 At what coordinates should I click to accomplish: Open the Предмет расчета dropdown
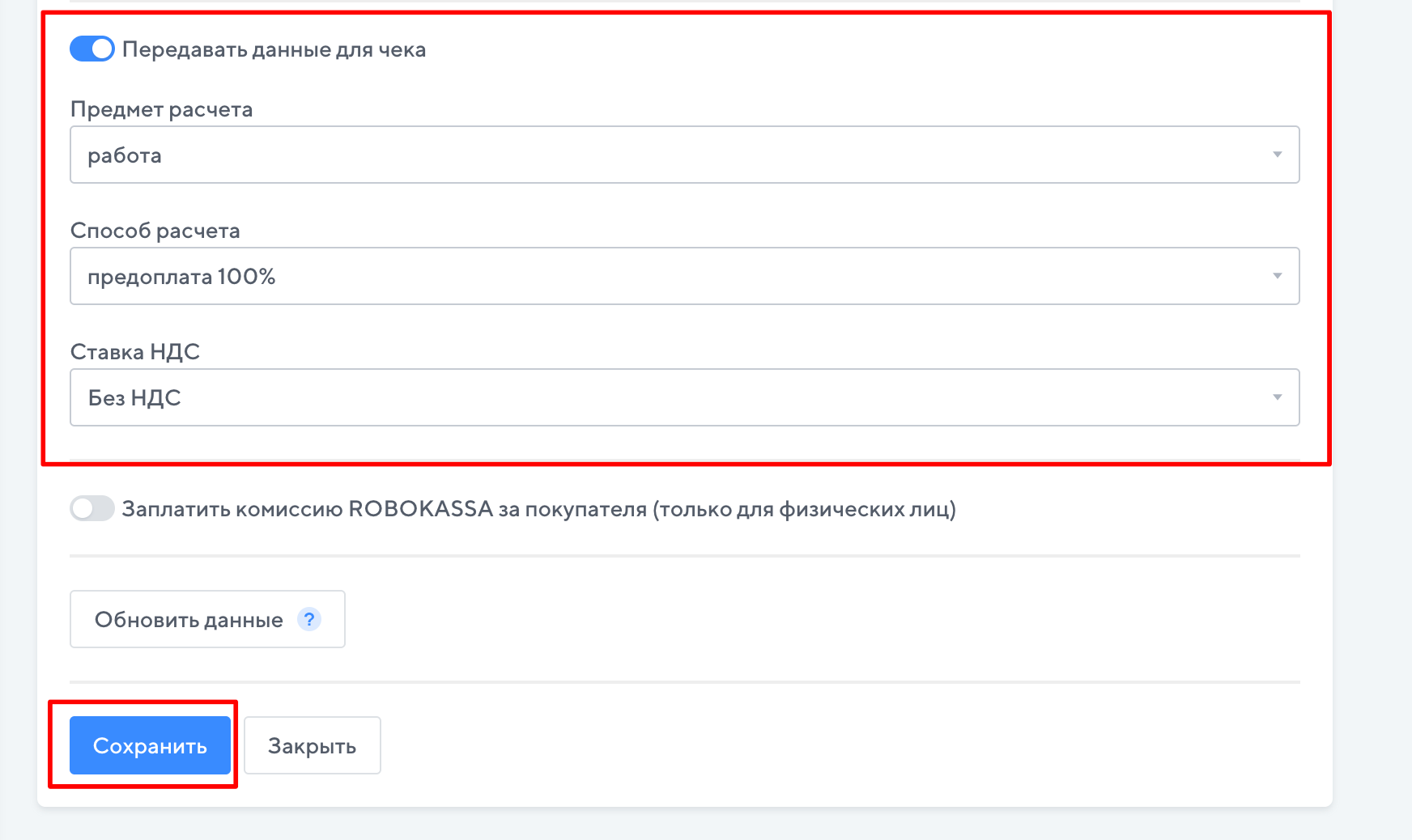click(x=684, y=155)
